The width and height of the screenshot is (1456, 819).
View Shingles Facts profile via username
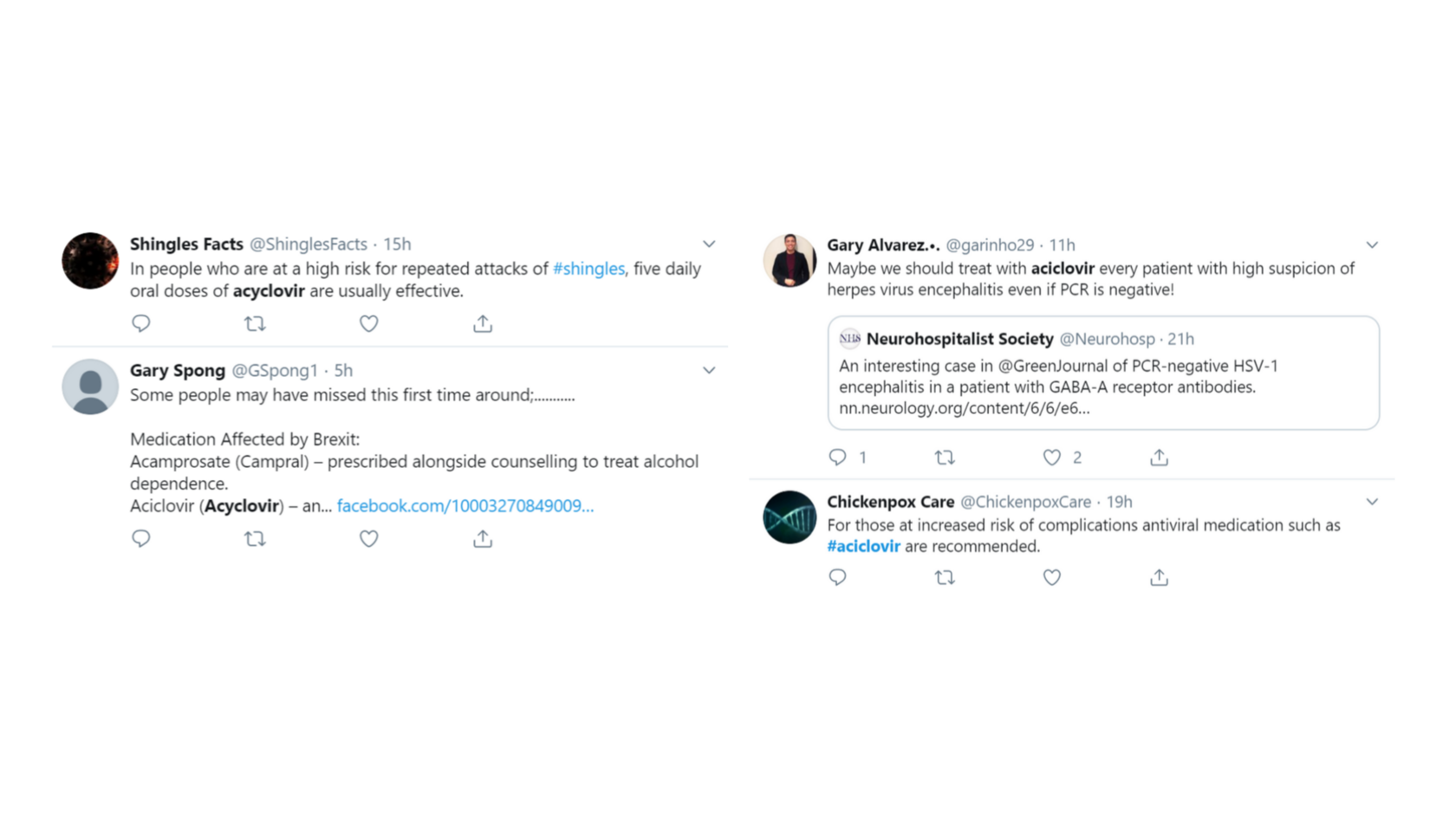309,244
